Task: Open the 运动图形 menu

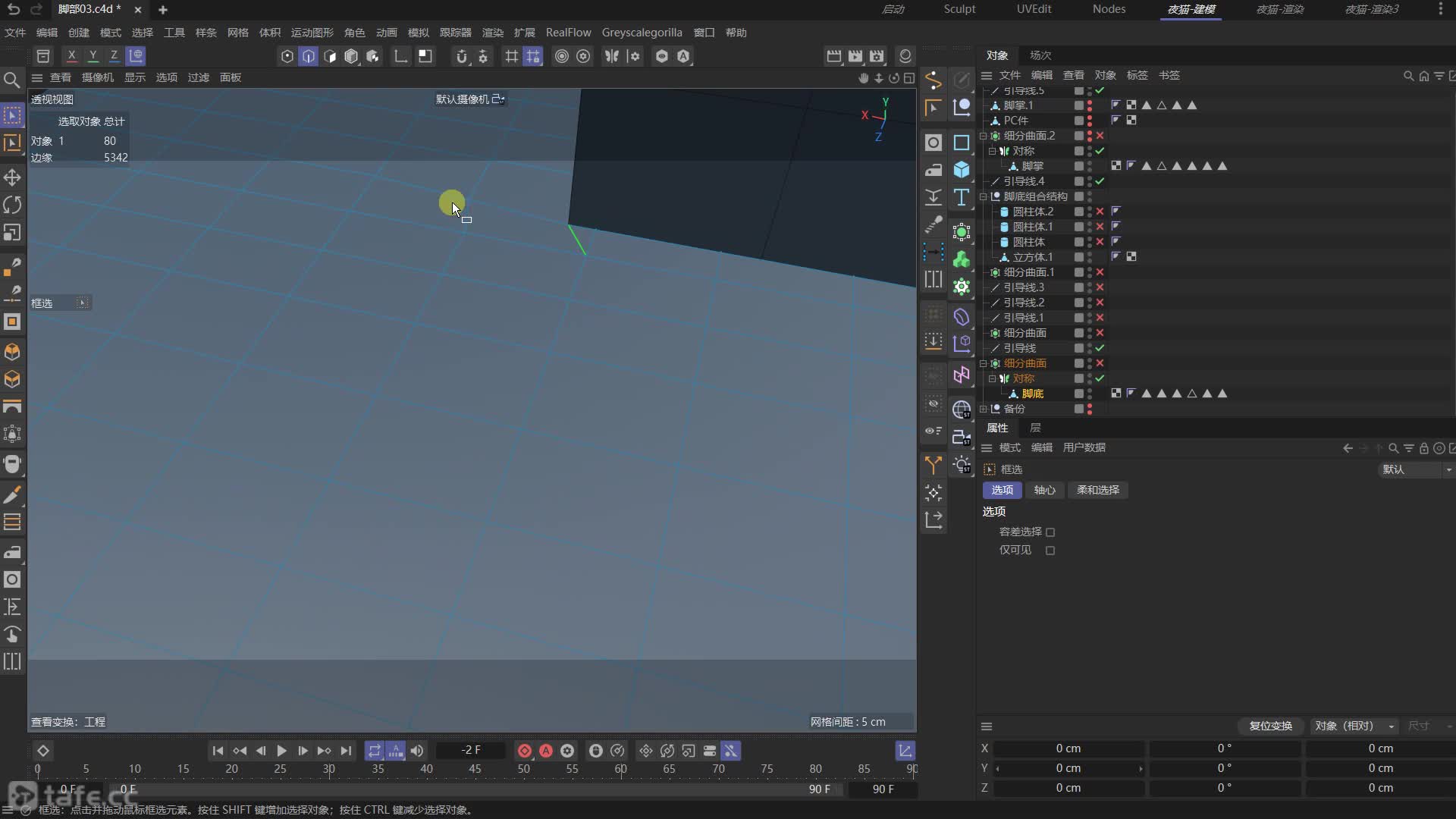Action: (312, 33)
